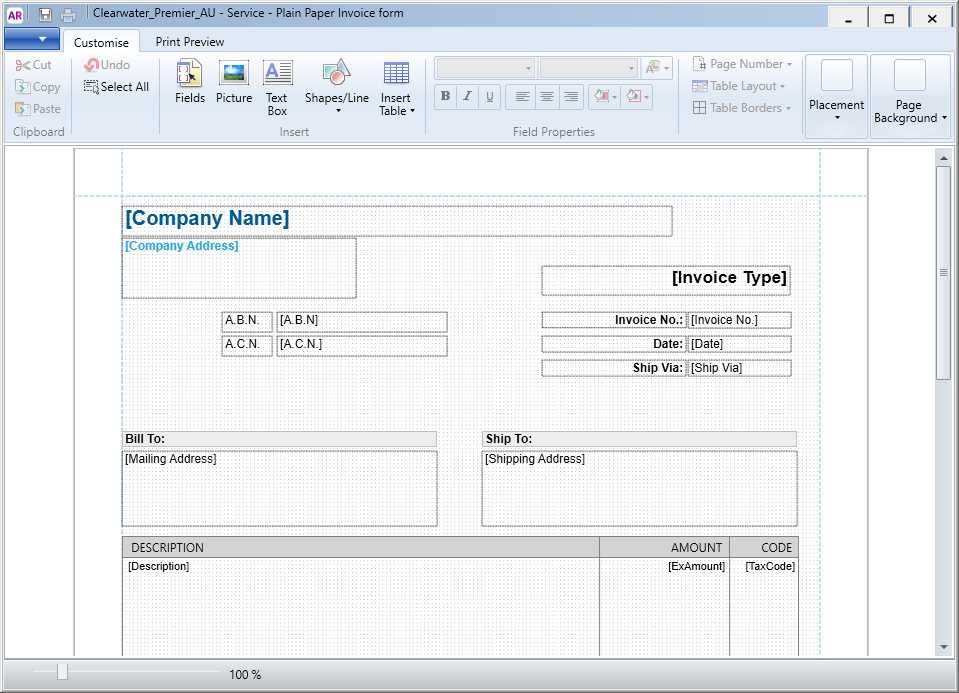Paste from clipboard
This screenshot has height=693, width=959.
pyautogui.click(x=38, y=109)
